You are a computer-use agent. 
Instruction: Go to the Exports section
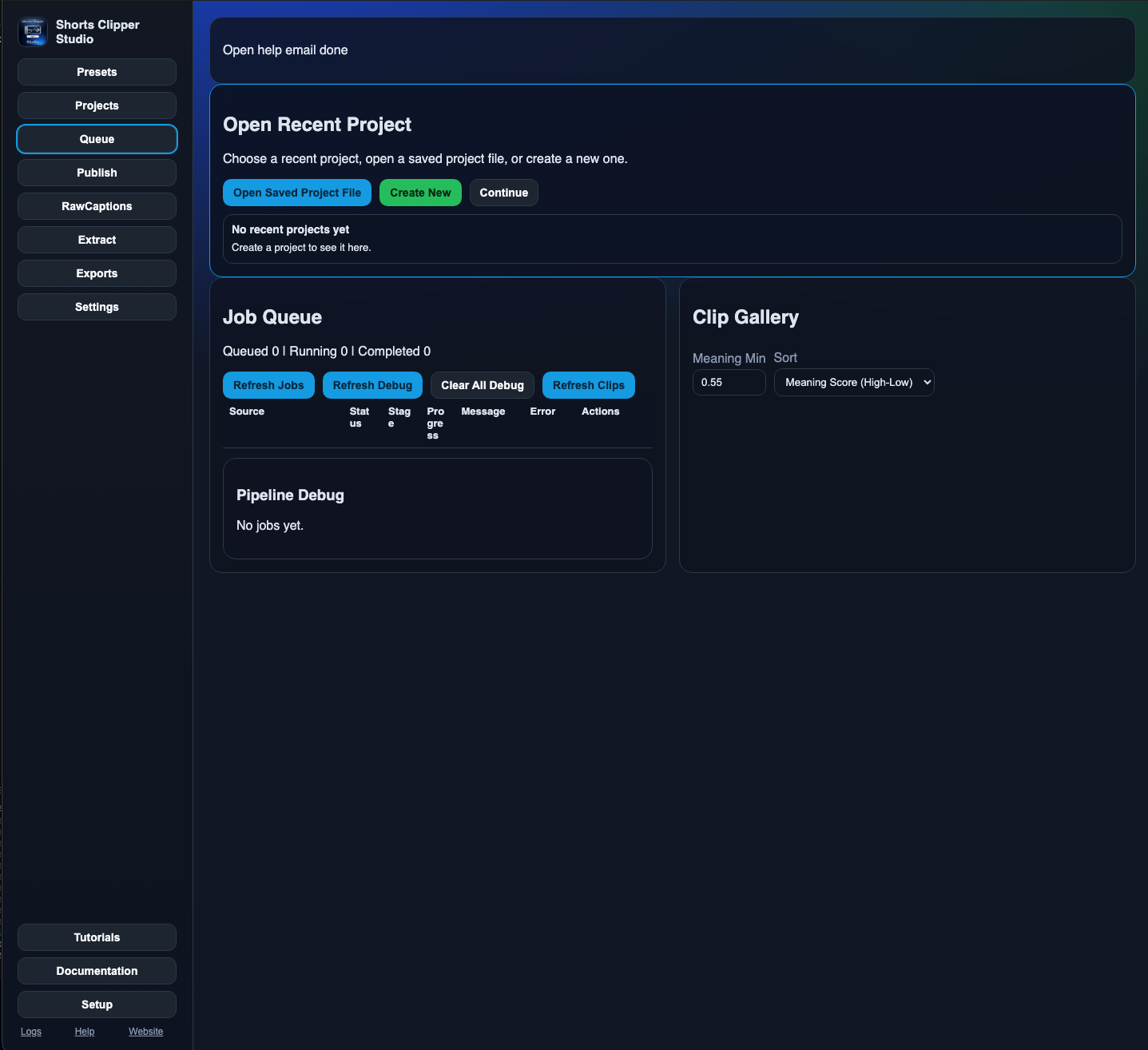pos(97,273)
